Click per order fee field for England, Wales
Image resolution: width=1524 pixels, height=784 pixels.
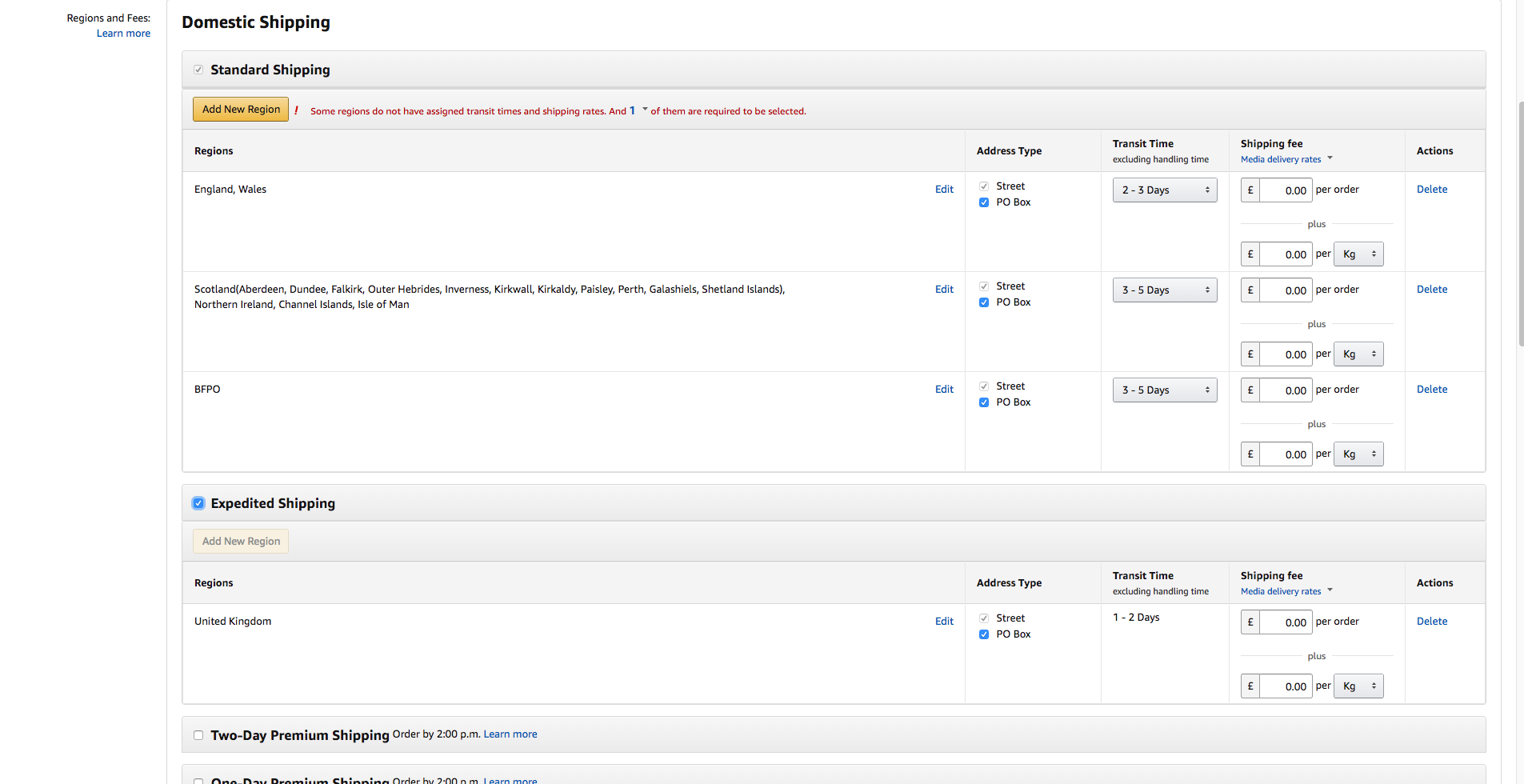pos(1286,190)
